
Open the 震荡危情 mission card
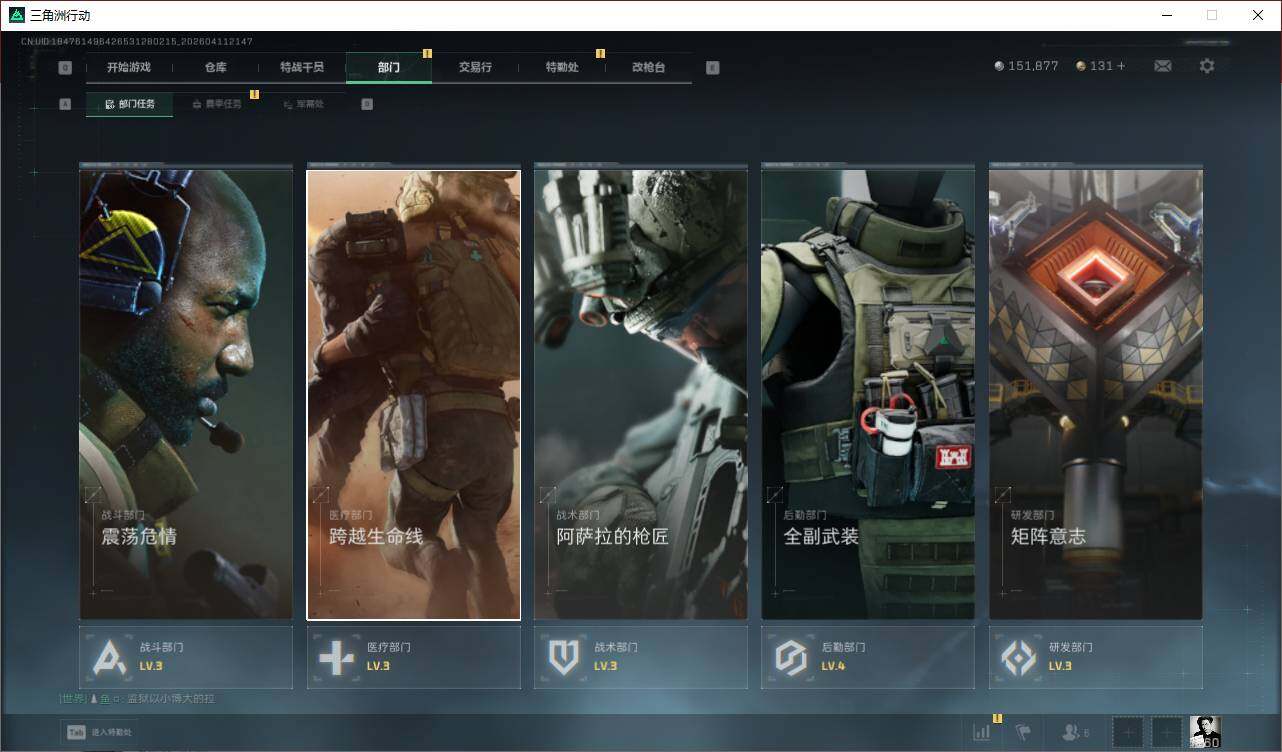click(186, 394)
